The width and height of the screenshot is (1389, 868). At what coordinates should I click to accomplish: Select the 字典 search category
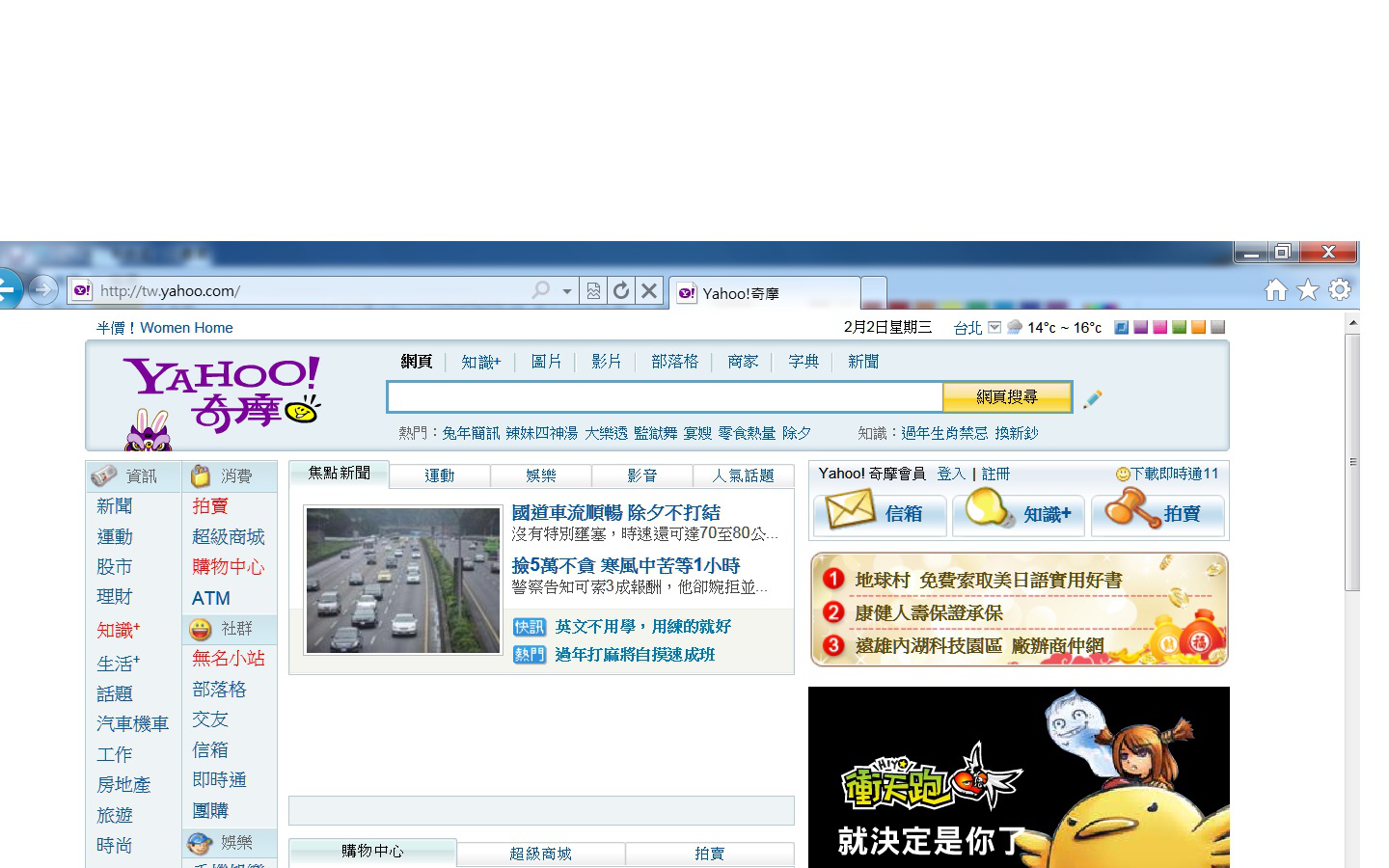point(803,362)
